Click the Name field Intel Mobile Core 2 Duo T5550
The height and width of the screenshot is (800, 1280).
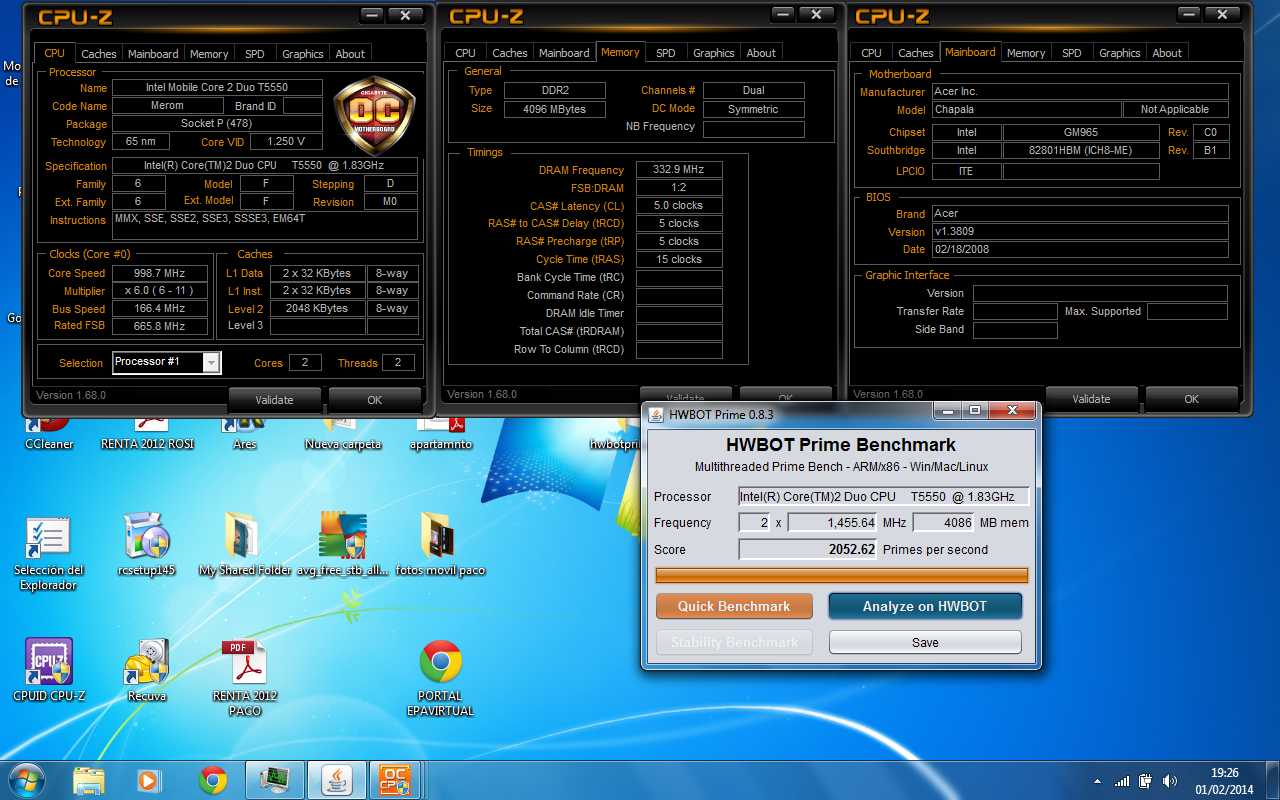click(x=217, y=88)
